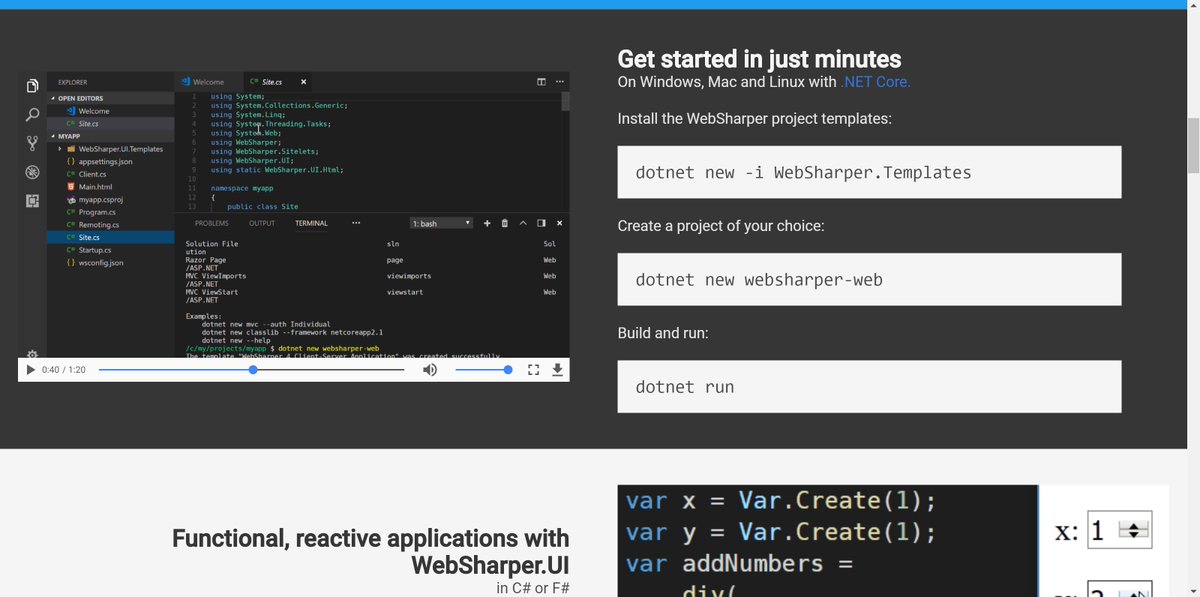Click the scrollbar up arrow
This screenshot has width=1200, height=597.
coord(1192,6)
